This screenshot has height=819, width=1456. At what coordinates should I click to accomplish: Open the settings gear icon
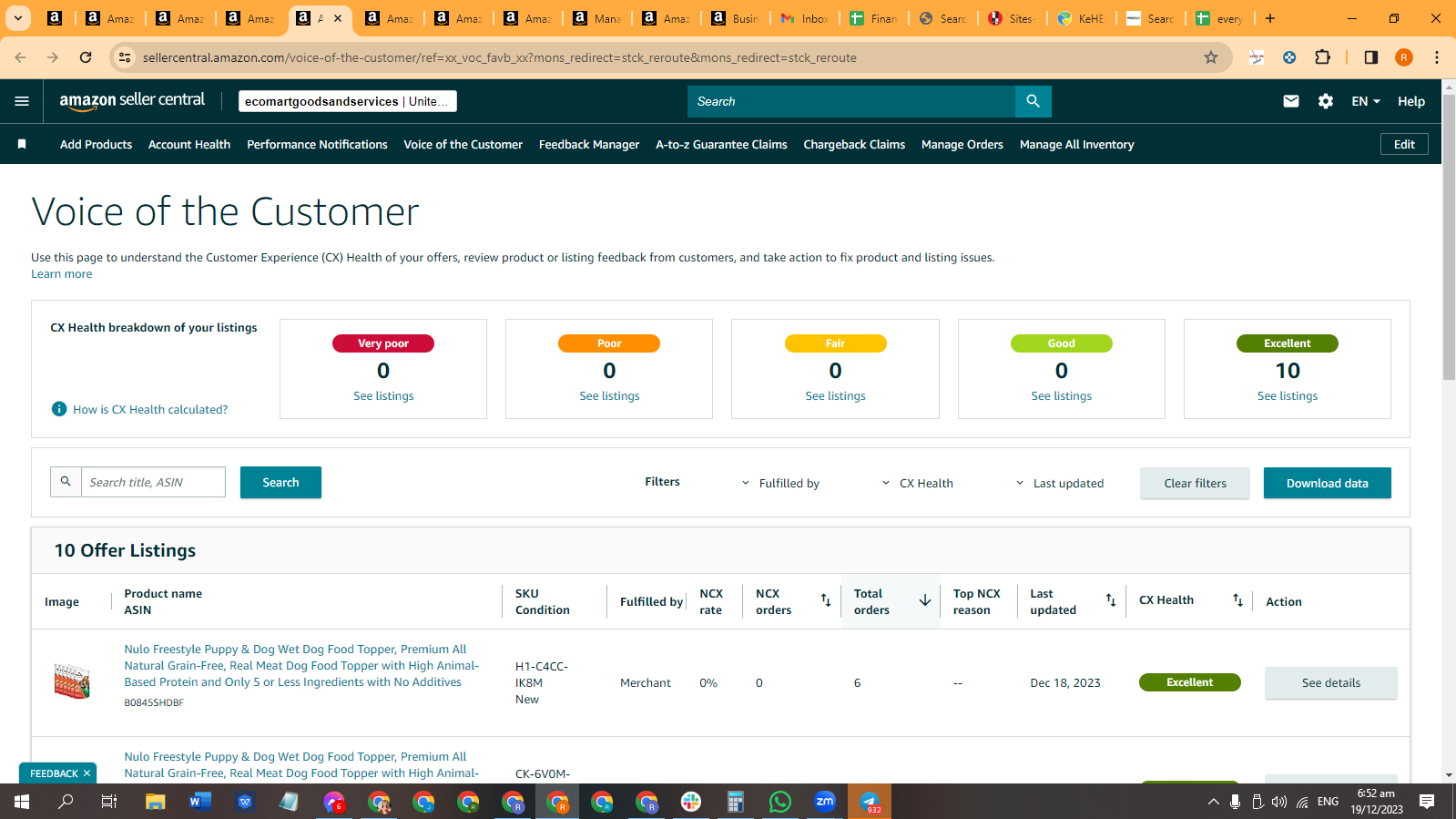pyautogui.click(x=1325, y=101)
